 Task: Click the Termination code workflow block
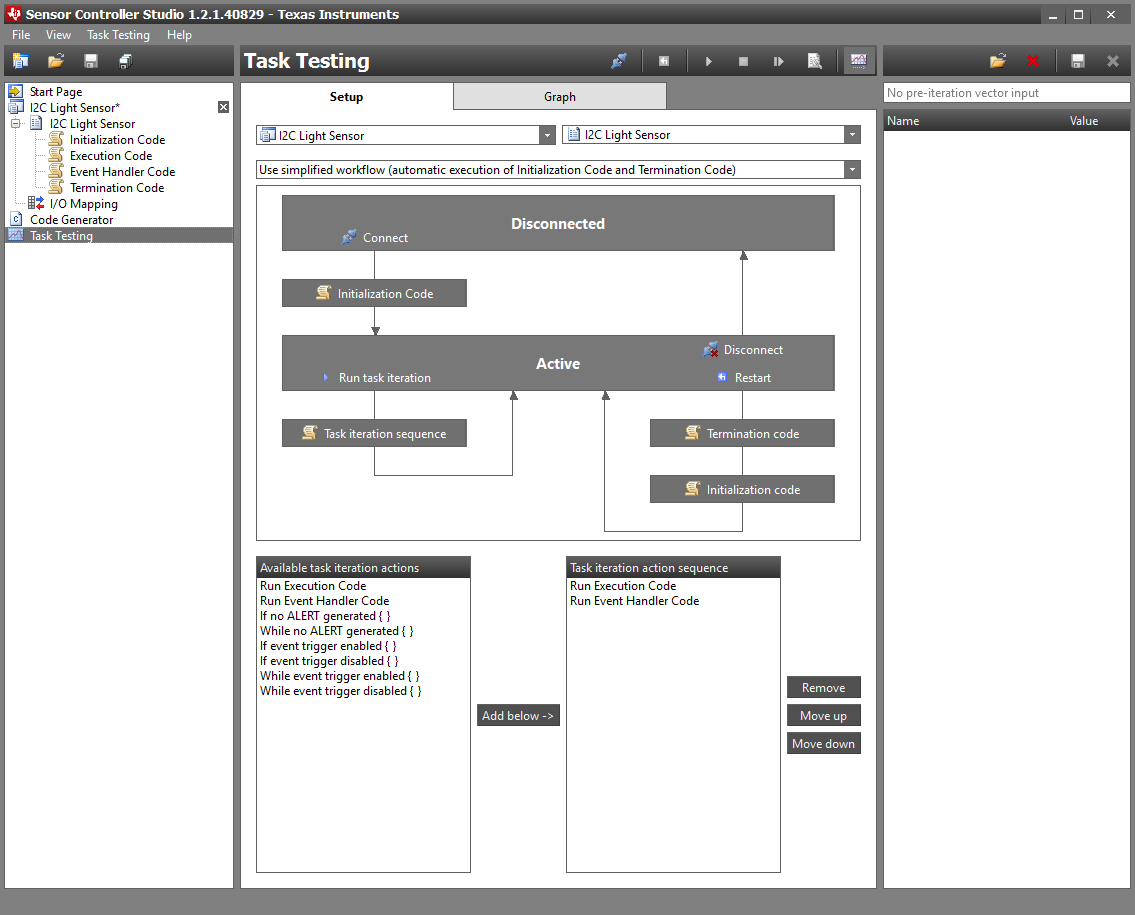[742, 433]
